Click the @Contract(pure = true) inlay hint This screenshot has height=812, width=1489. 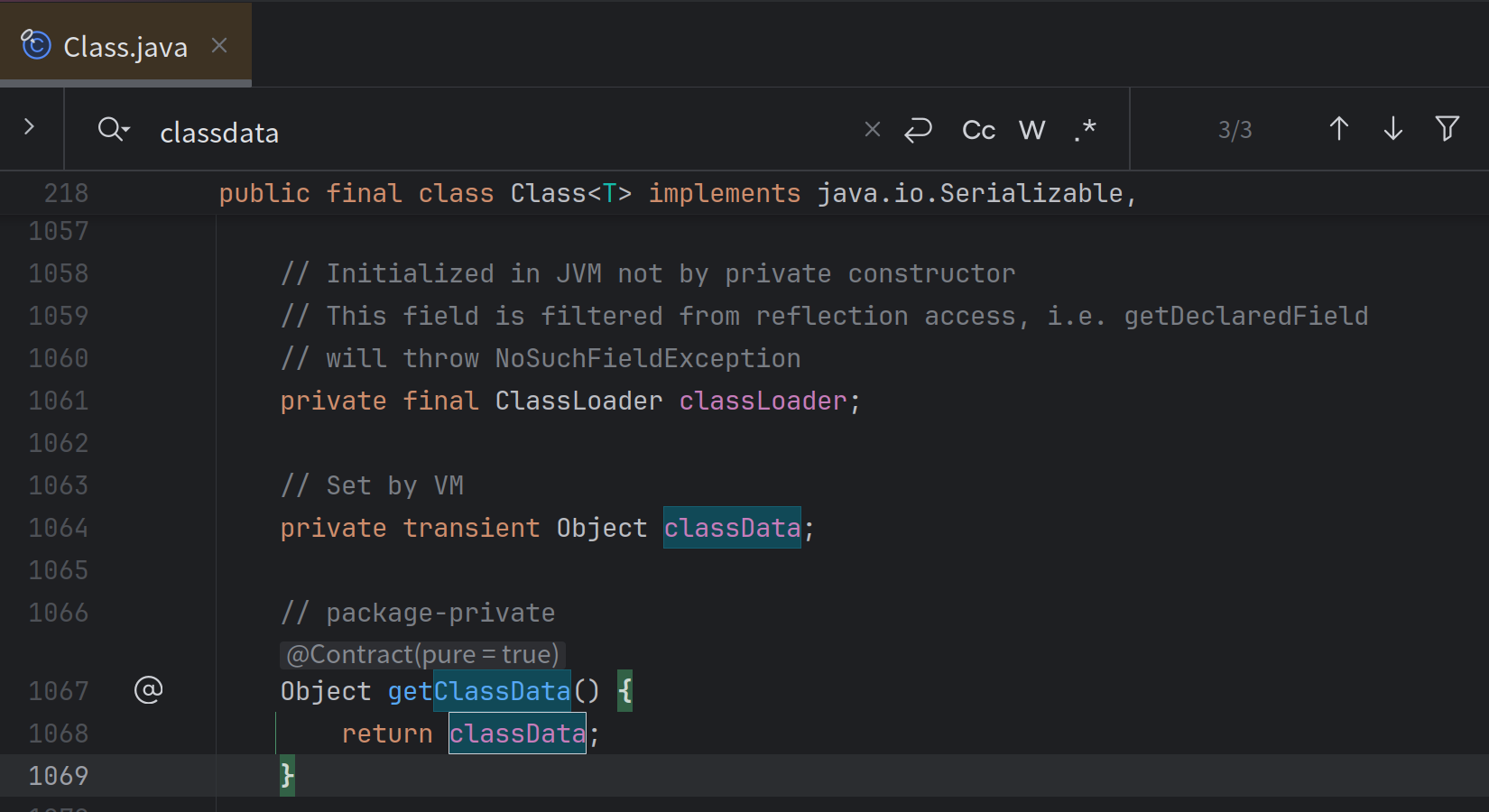[x=423, y=654]
